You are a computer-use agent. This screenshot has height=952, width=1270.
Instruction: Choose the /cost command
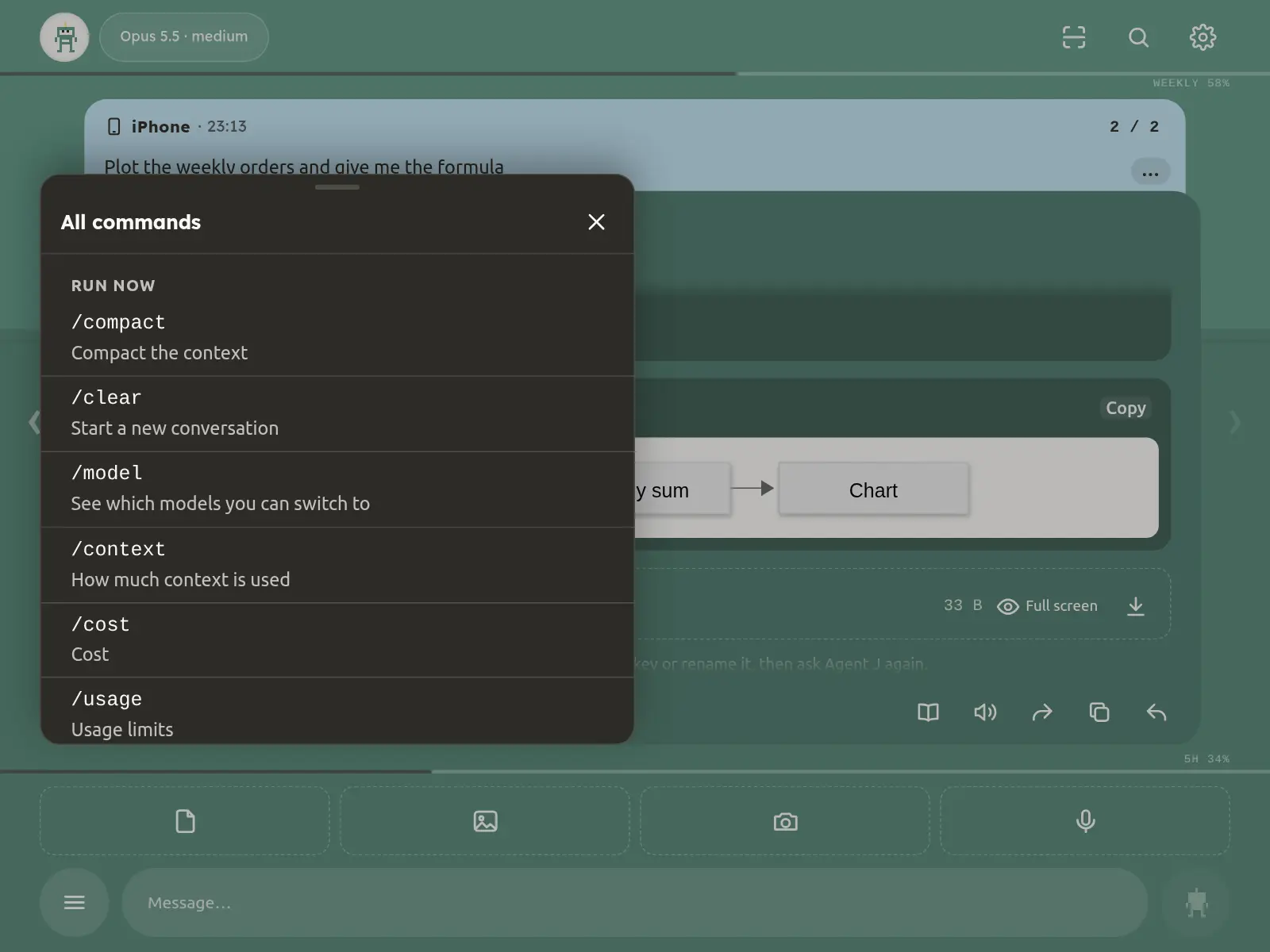click(x=337, y=639)
